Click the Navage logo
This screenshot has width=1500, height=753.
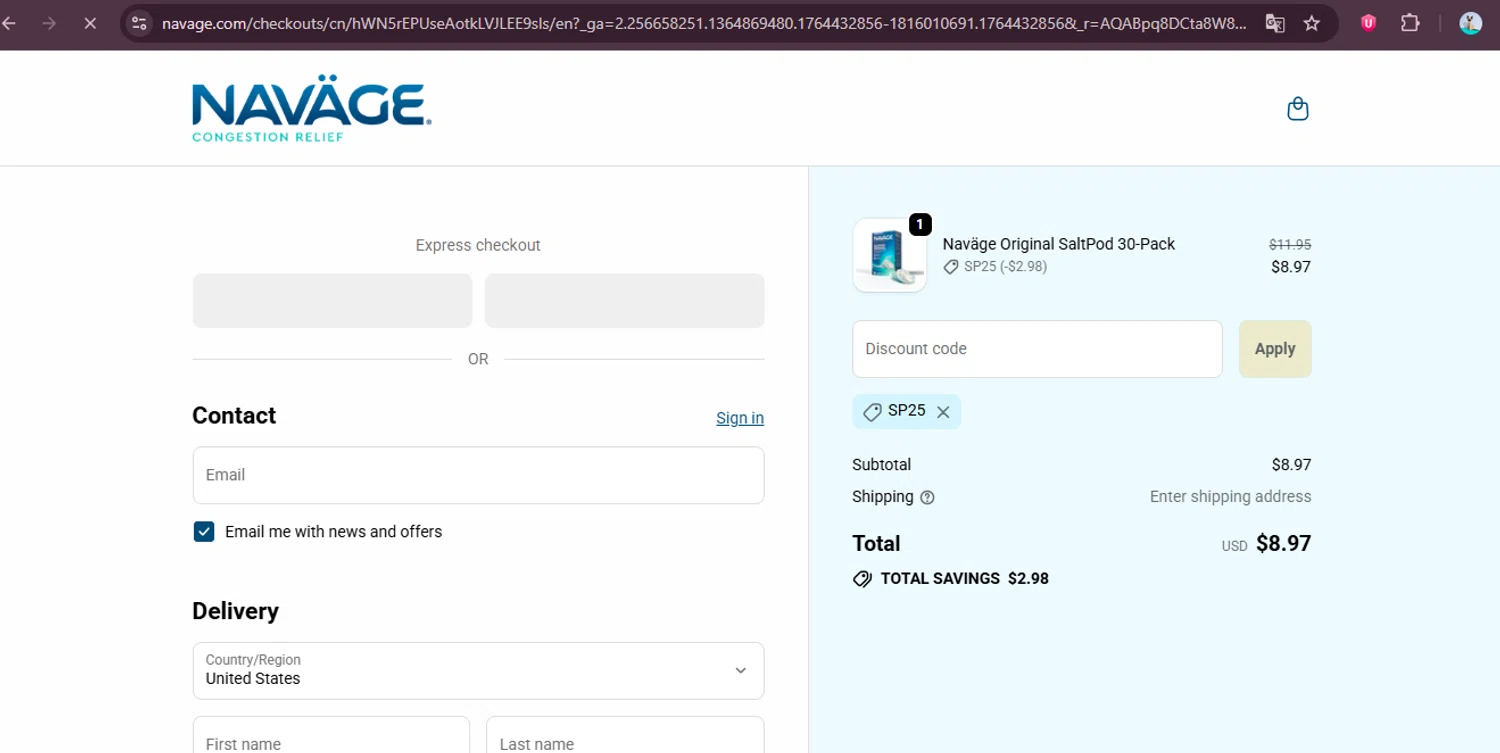tap(312, 108)
